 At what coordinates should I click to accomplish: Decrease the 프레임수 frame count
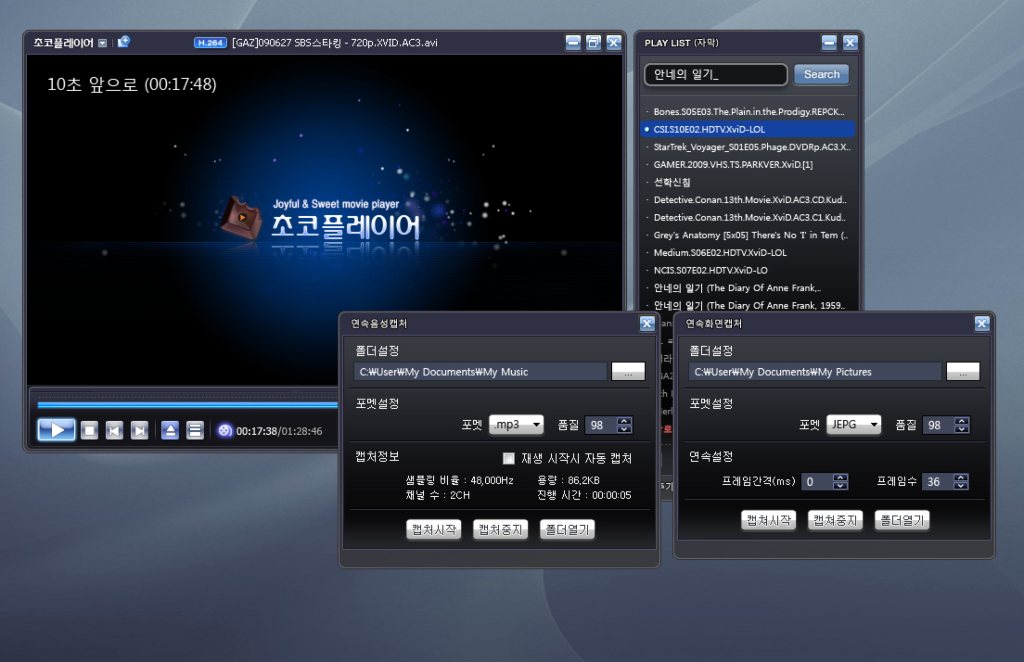tap(961, 486)
